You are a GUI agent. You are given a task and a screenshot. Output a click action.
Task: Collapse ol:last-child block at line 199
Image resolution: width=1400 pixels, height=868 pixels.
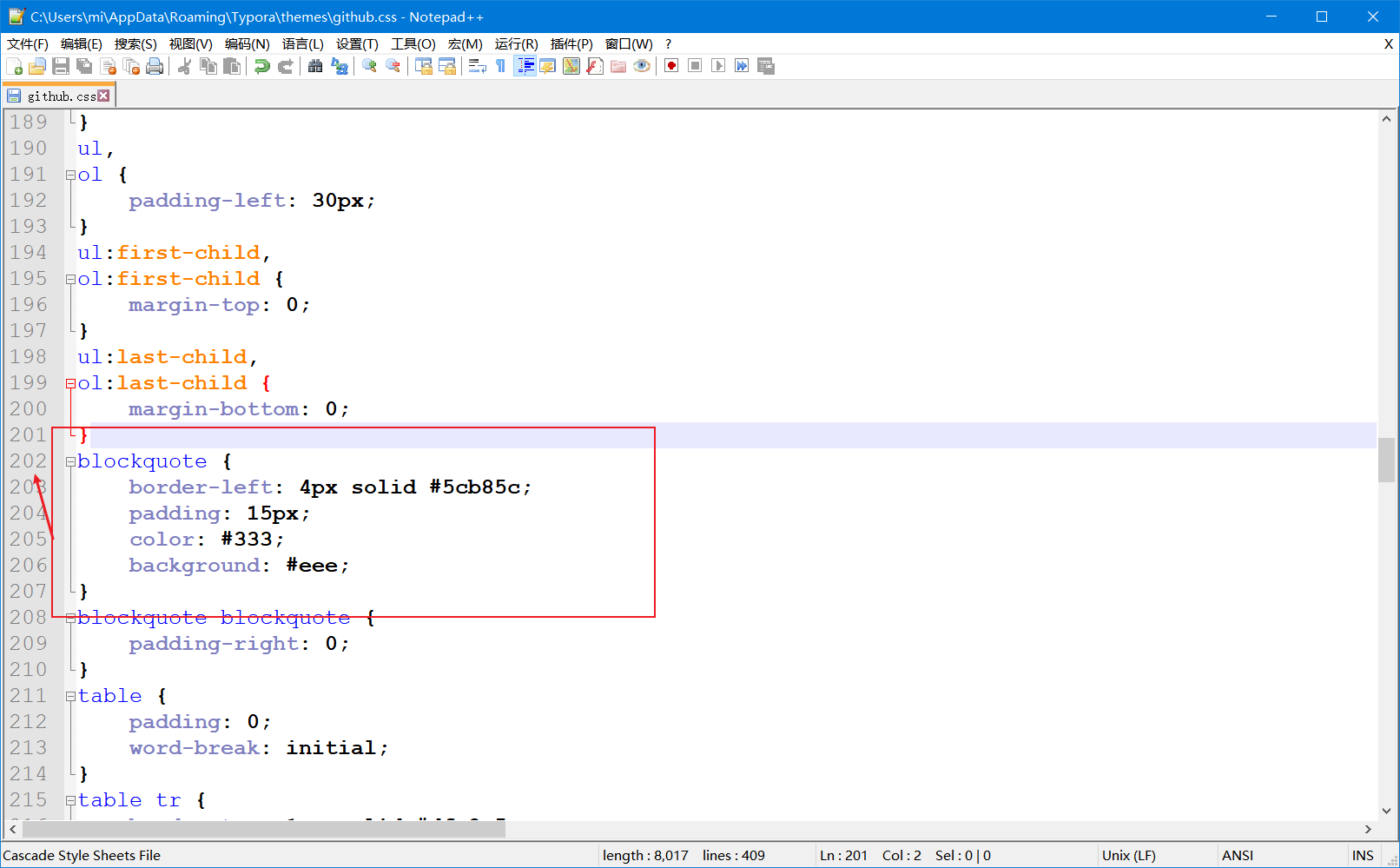point(70,383)
